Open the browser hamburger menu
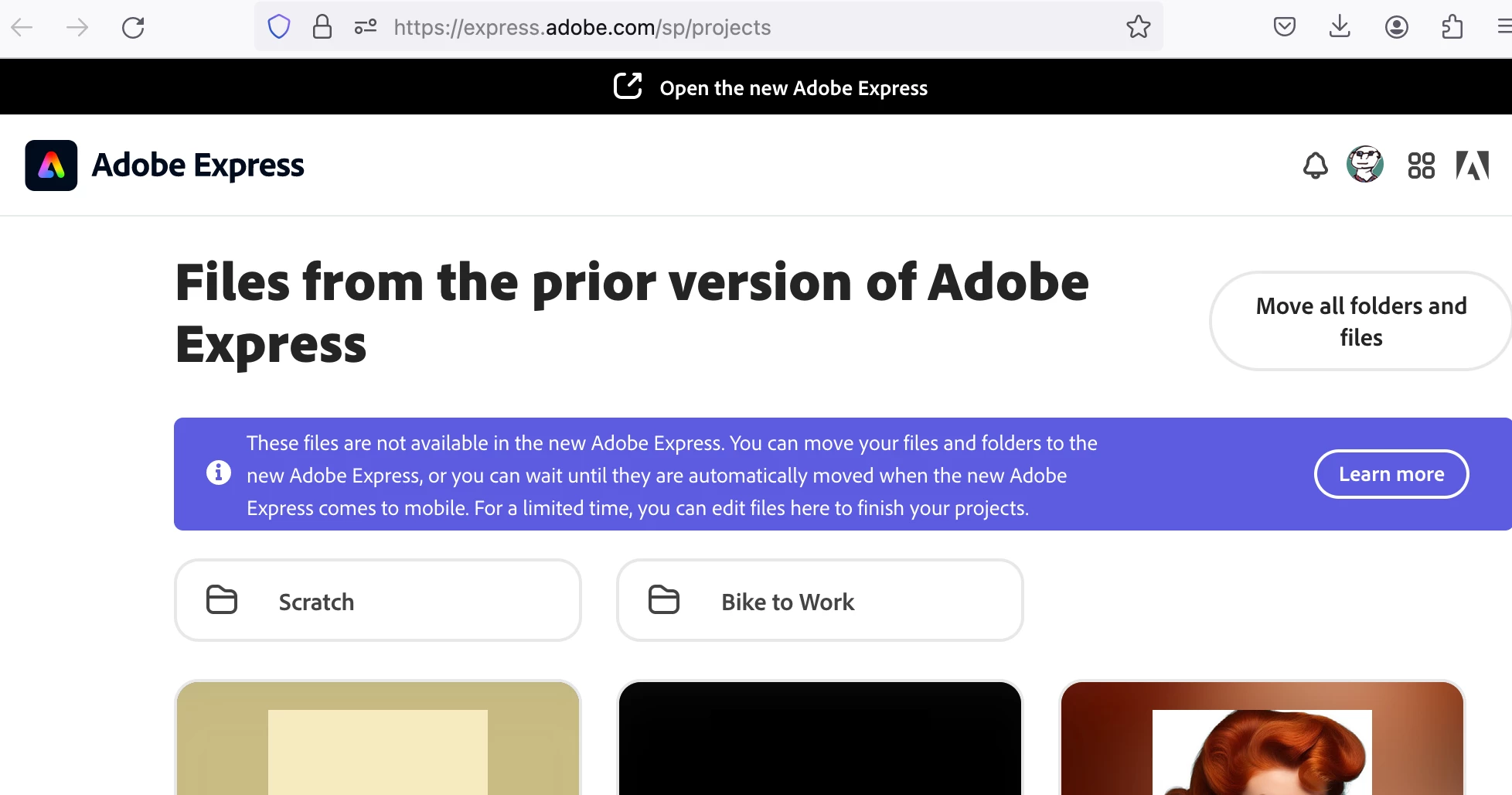Screen dimensions: 1512x795 point(1503,27)
